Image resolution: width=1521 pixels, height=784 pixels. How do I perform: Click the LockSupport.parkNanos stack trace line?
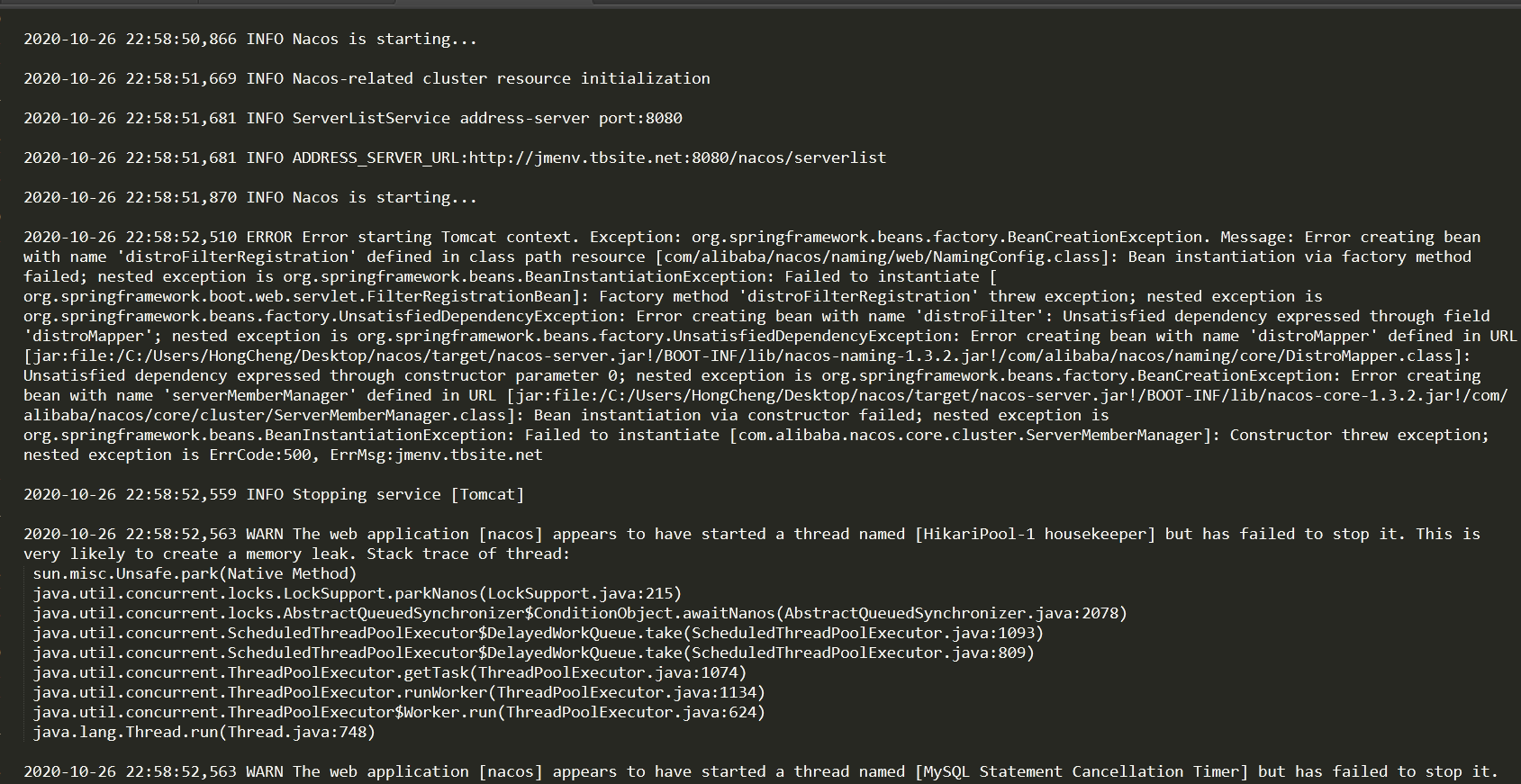click(358, 593)
